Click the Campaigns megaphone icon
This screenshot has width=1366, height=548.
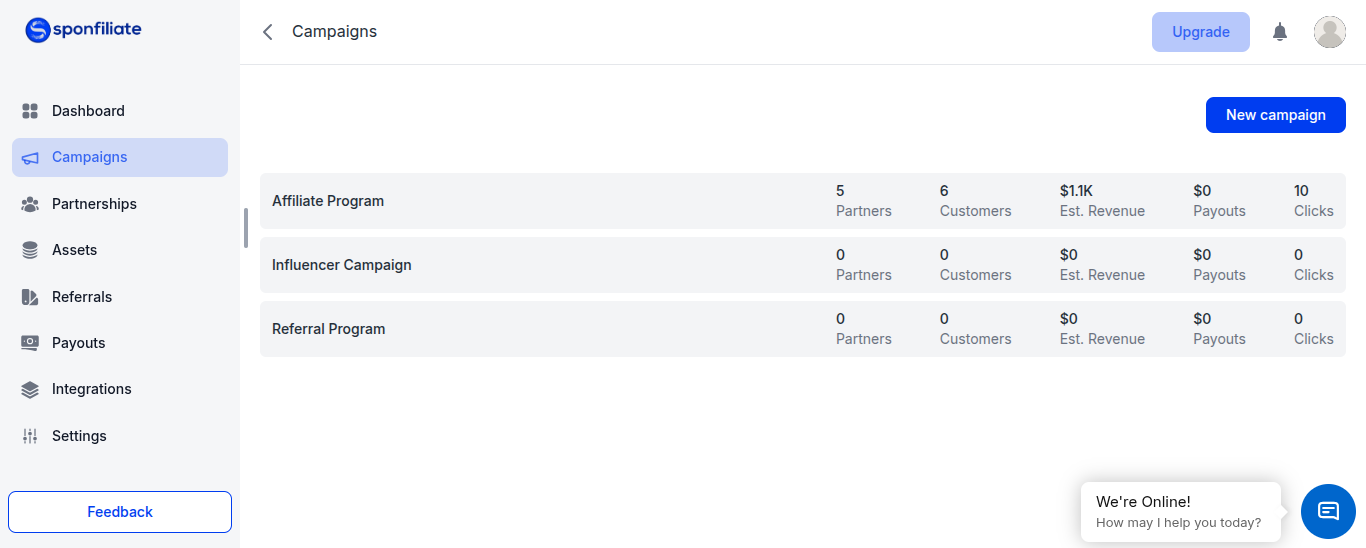[30, 158]
